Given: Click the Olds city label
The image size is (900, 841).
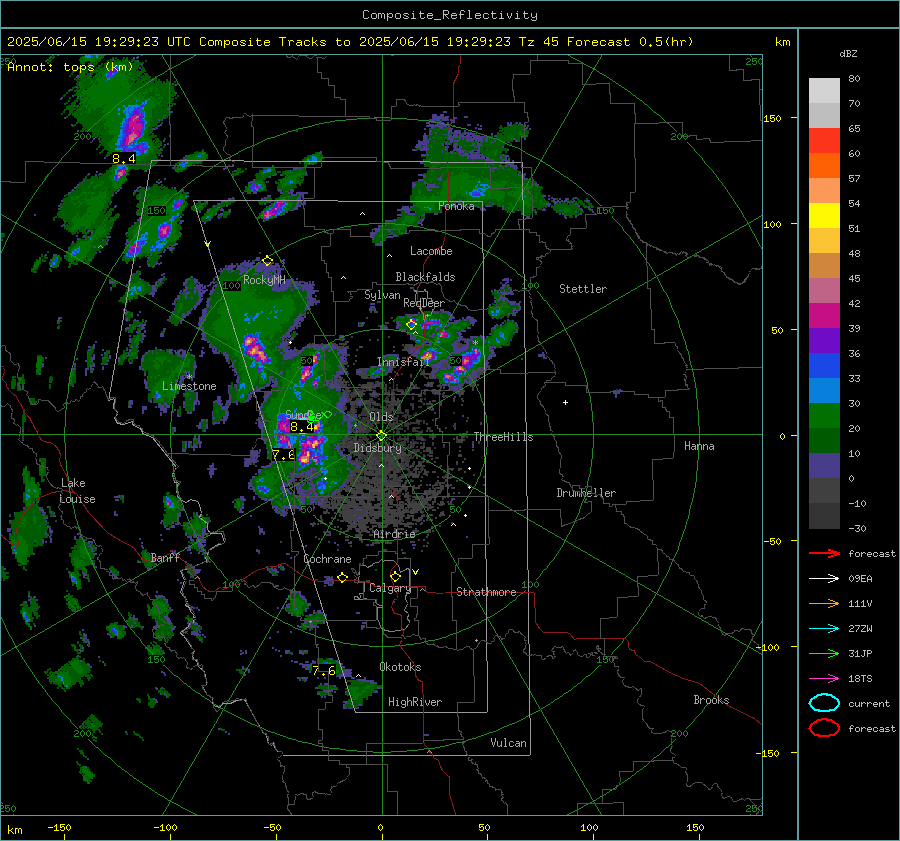Looking at the screenshot, I should pyautogui.click(x=381, y=417).
